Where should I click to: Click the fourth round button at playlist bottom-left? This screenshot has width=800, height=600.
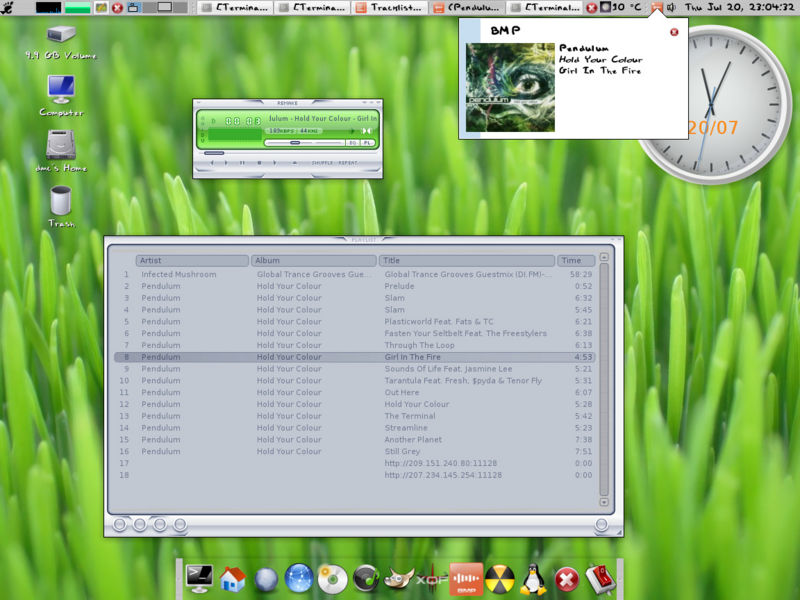[180, 524]
